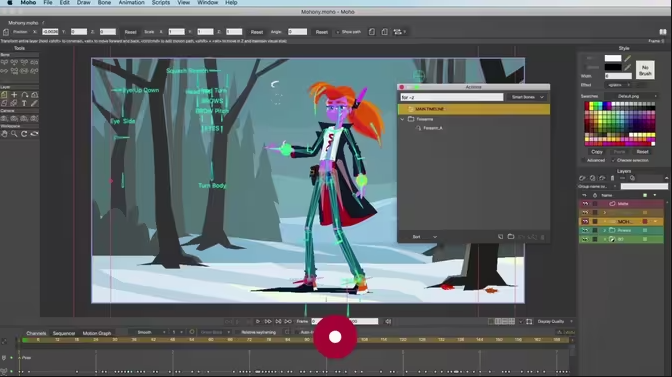Select the Roll Camera tool
This screenshot has height=377, width=672.
pos(24,118)
